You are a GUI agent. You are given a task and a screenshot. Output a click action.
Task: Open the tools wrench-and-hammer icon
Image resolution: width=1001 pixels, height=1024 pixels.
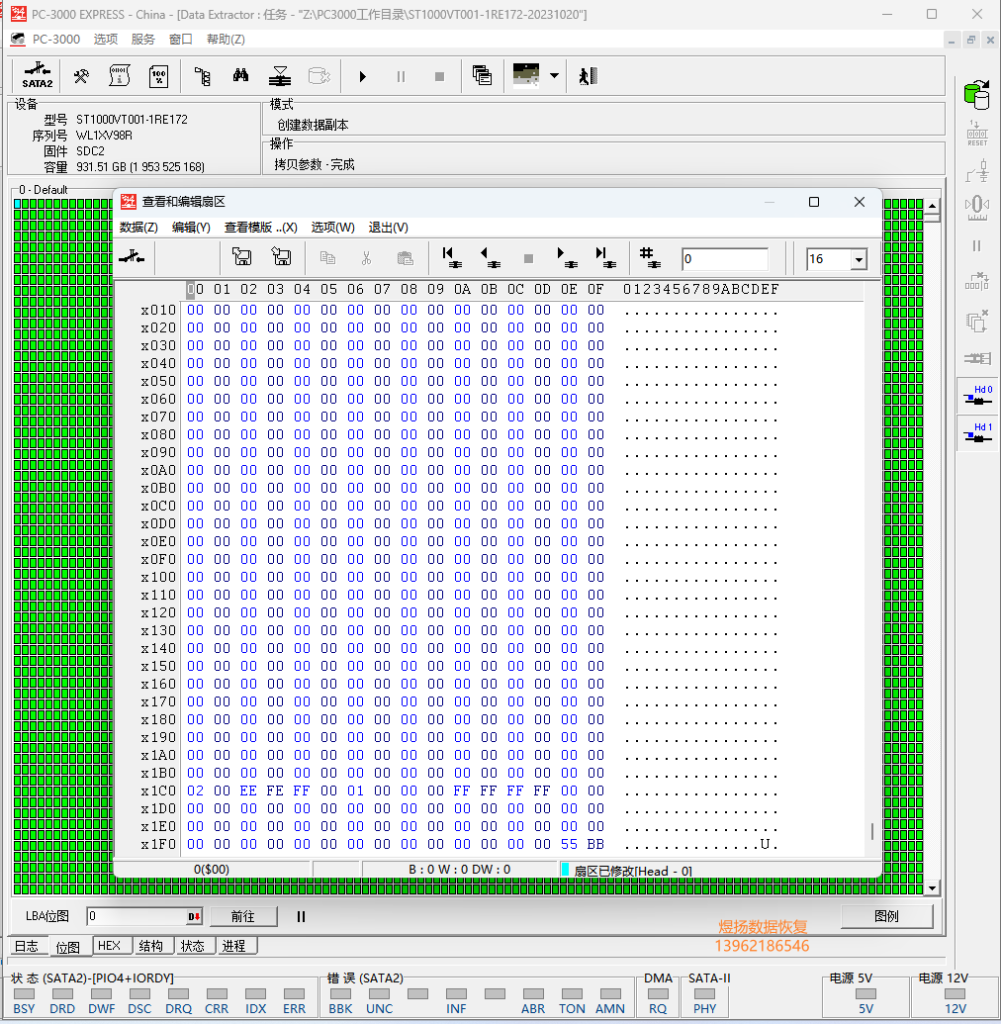(81, 76)
